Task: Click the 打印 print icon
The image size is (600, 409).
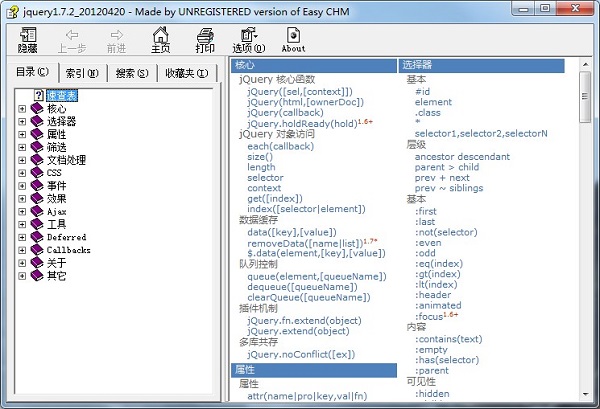Action: click(205, 35)
